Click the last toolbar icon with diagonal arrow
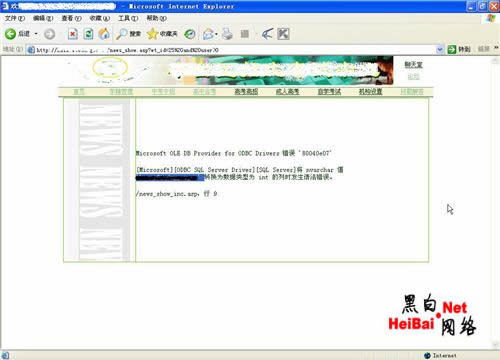This screenshot has height=360, width=500. [283, 34]
